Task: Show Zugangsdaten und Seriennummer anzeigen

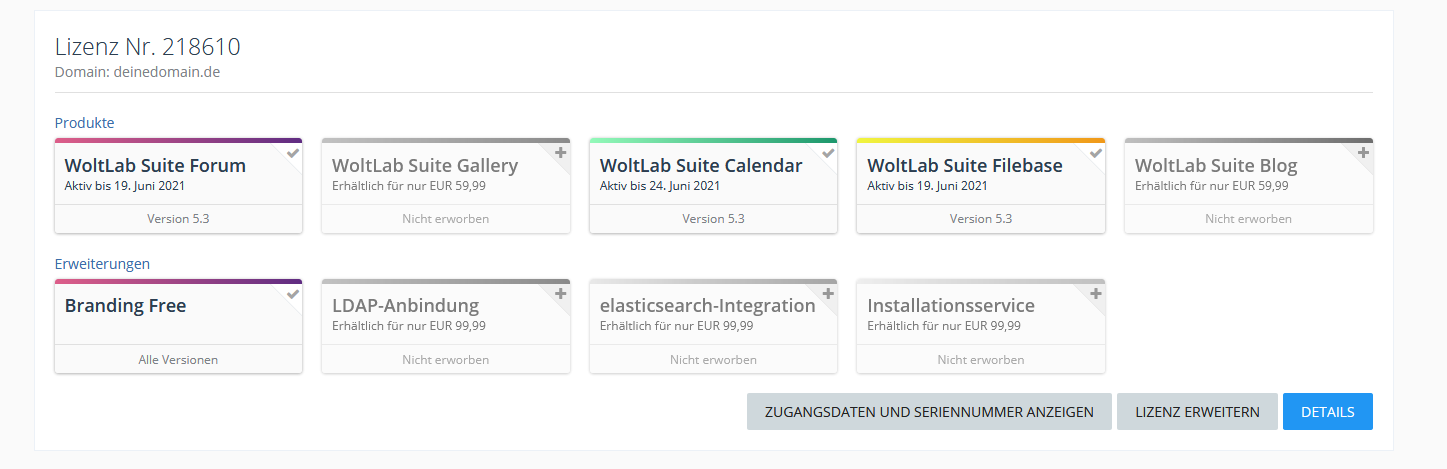Action: coord(928,412)
